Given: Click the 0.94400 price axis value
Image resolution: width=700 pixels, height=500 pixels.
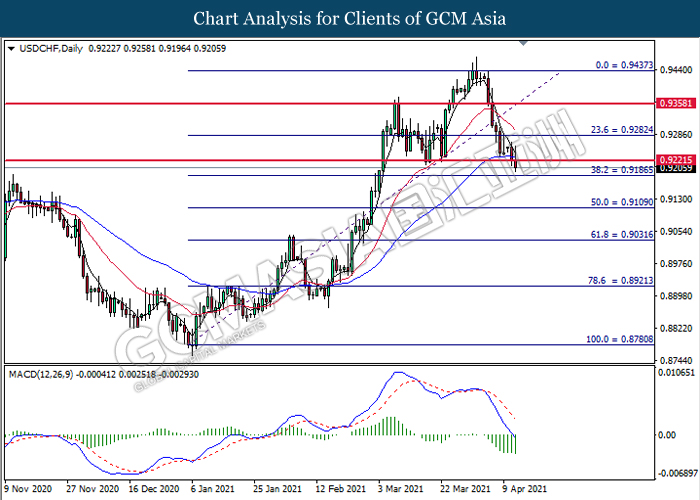Looking at the screenshot, I should pyautogui.click(x=670, y=71).
